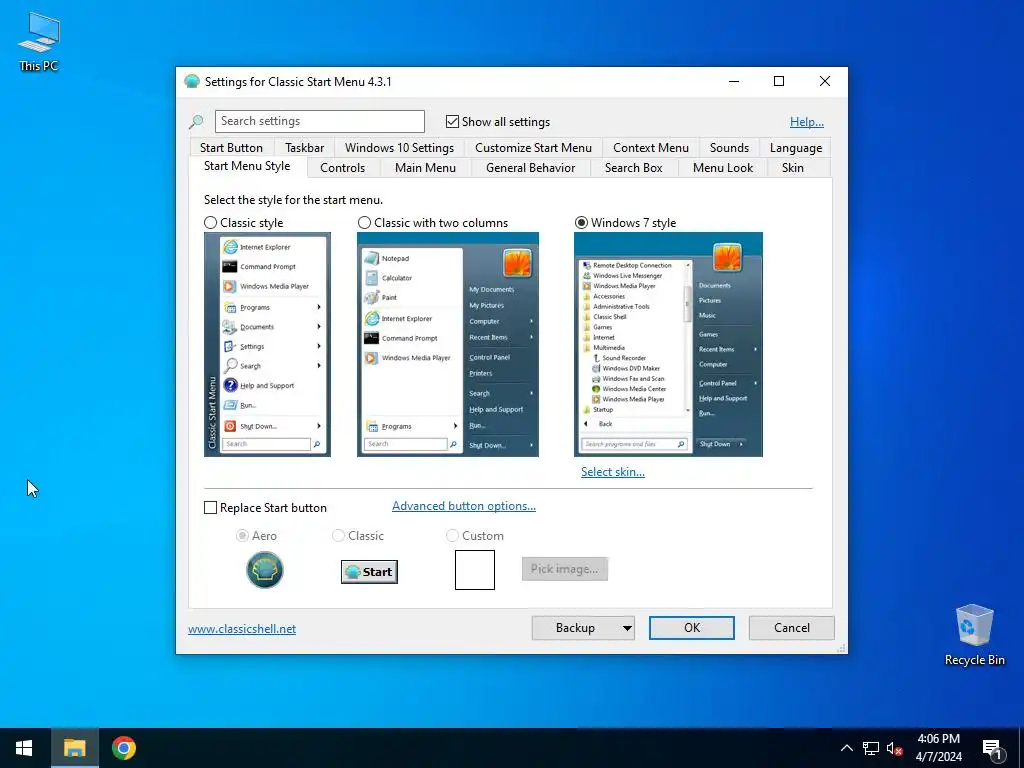
Task: Open the Customize Start Menu tab
Action: pyautogui.click(x=533, y=148)
